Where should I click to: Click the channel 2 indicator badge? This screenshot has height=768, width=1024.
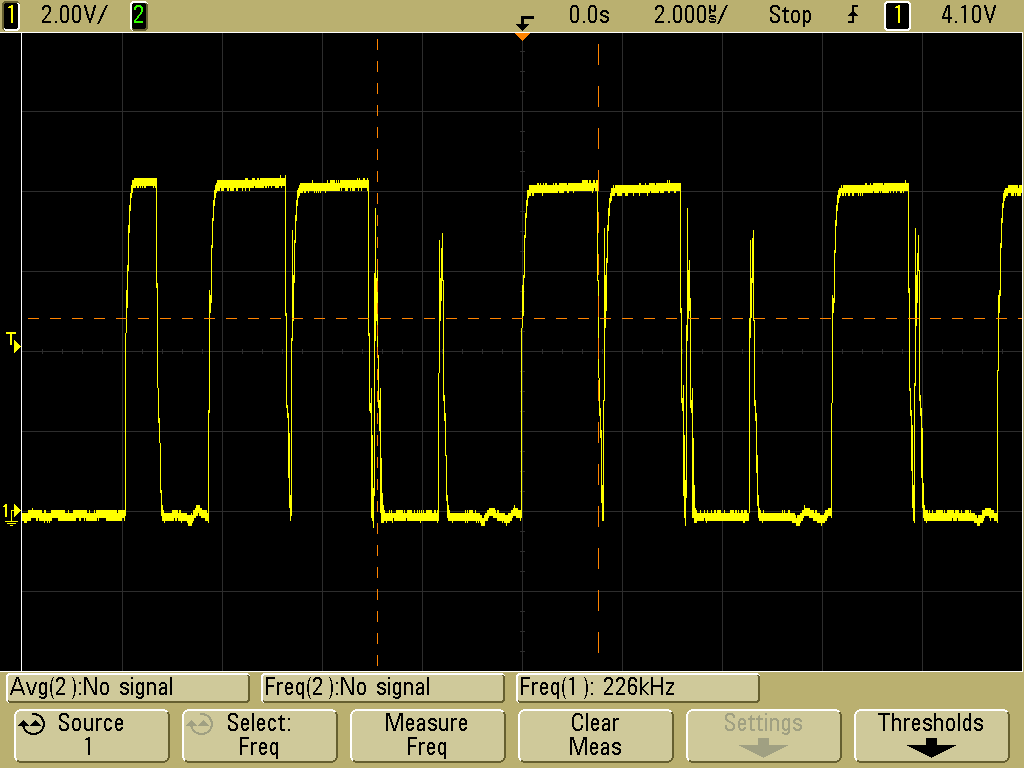click(x=138, y=15)
